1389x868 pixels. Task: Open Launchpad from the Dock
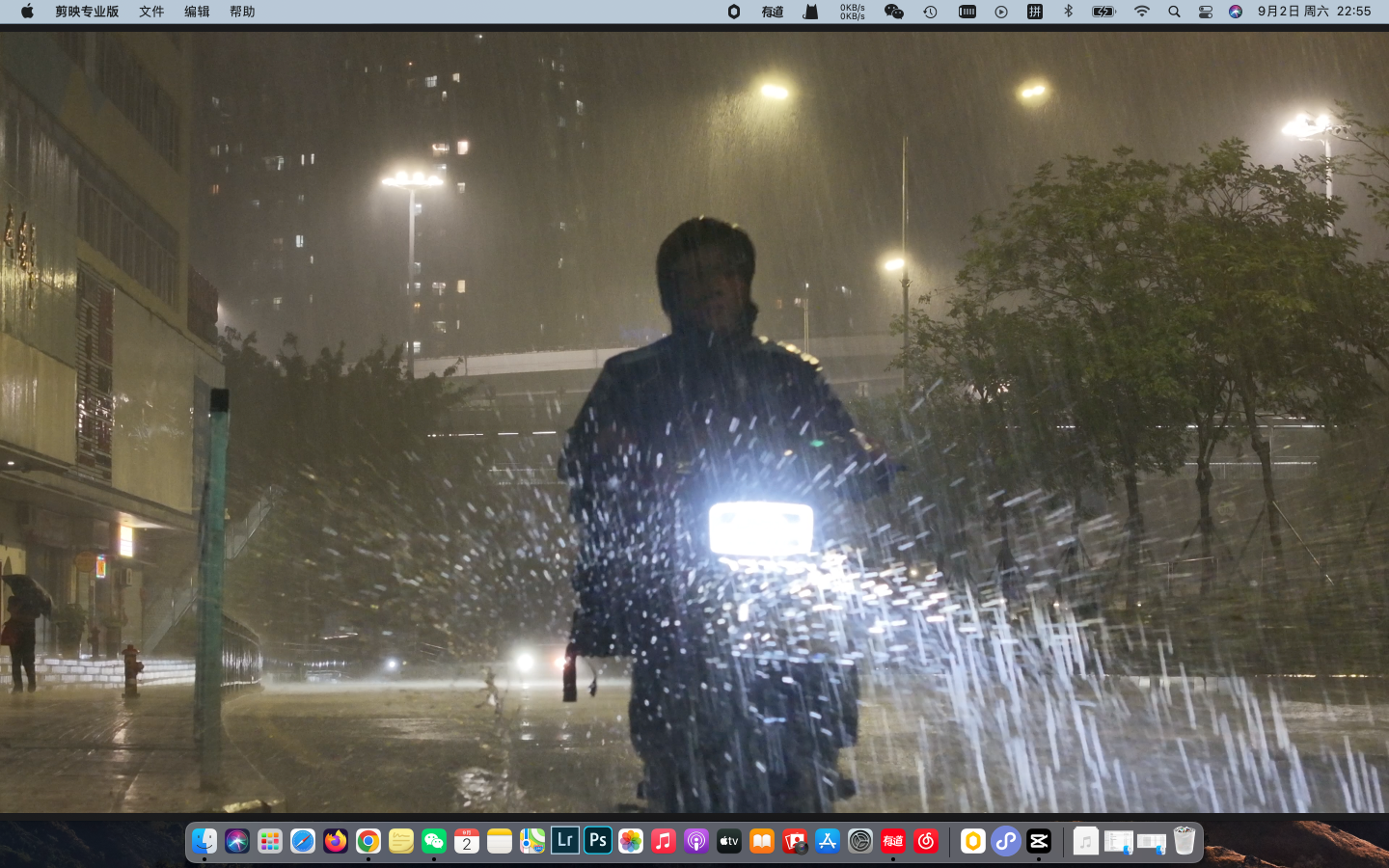270,841
